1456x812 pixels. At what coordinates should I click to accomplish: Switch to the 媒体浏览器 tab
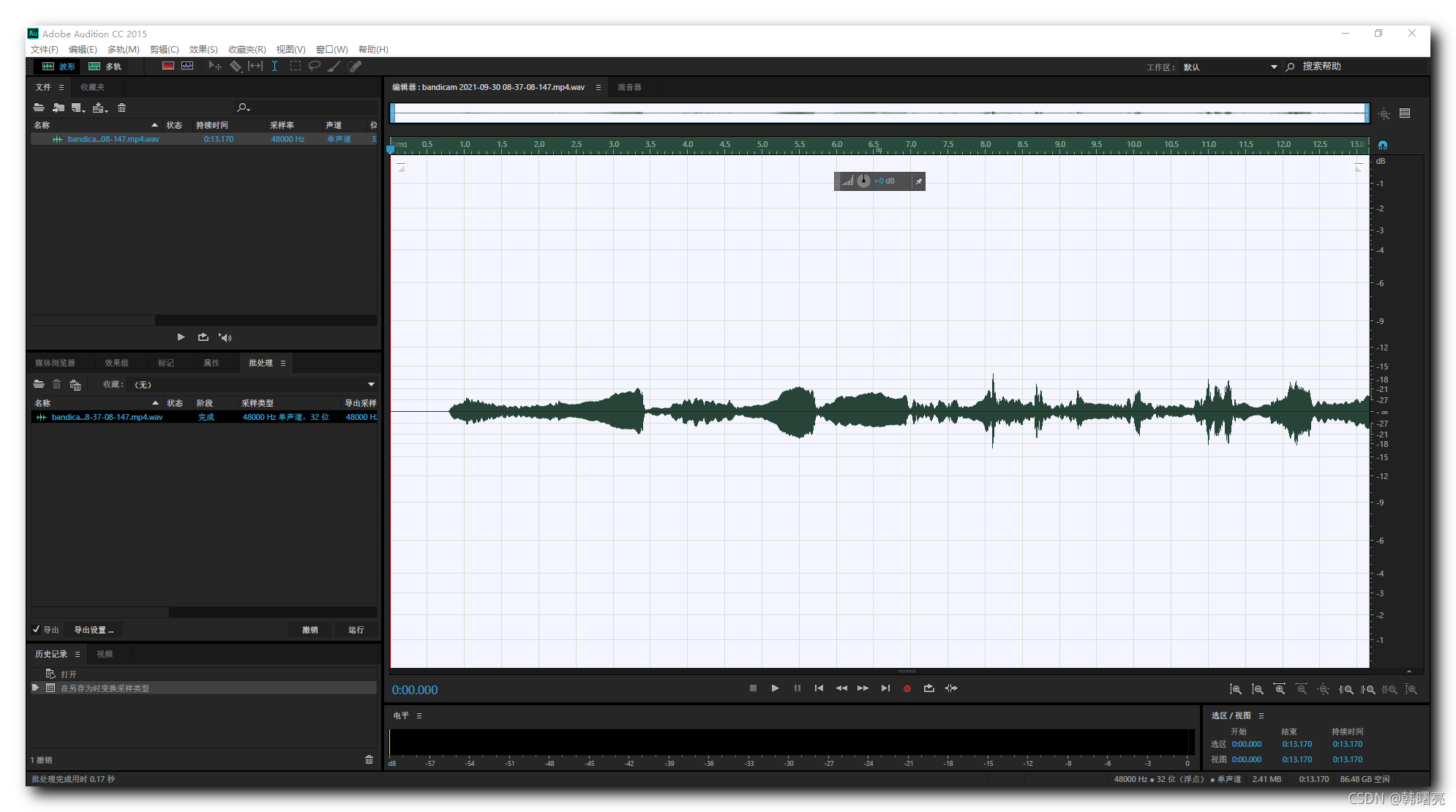click(55, 363)
